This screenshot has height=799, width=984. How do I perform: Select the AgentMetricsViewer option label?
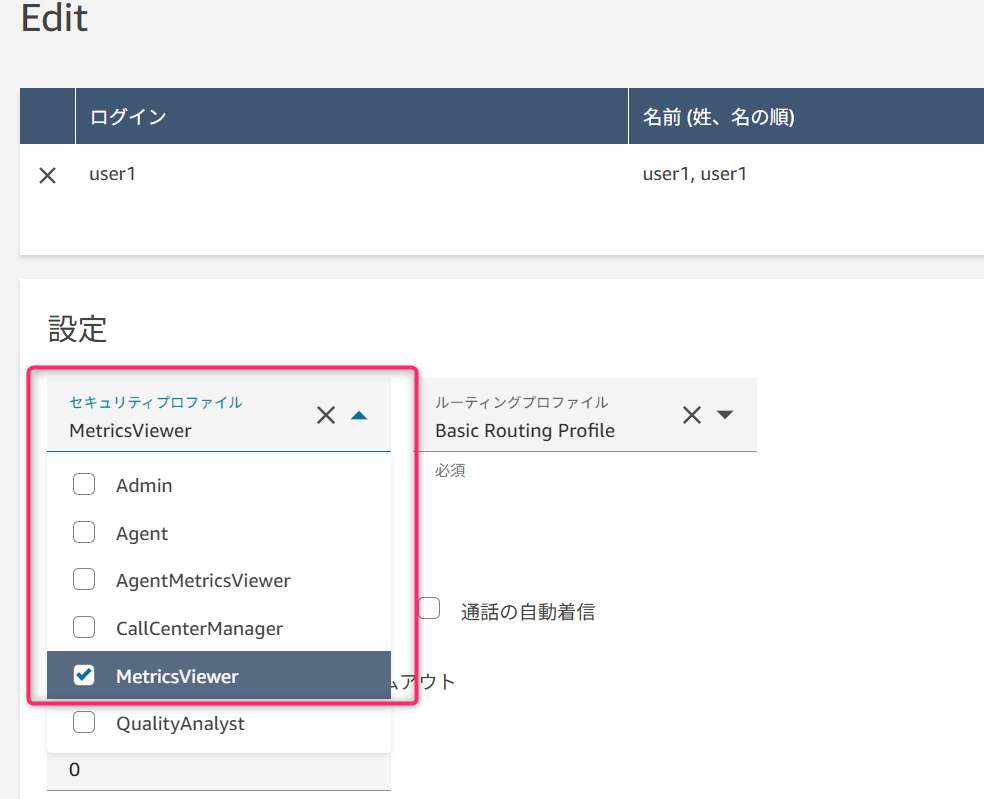click(x=203, y=581)
